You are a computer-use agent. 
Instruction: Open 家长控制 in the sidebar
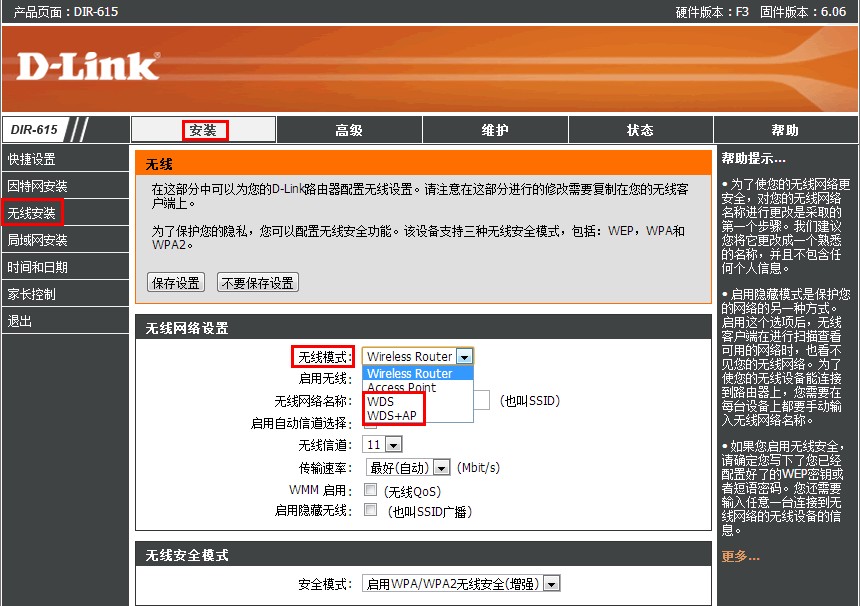(x=65, y=294)
